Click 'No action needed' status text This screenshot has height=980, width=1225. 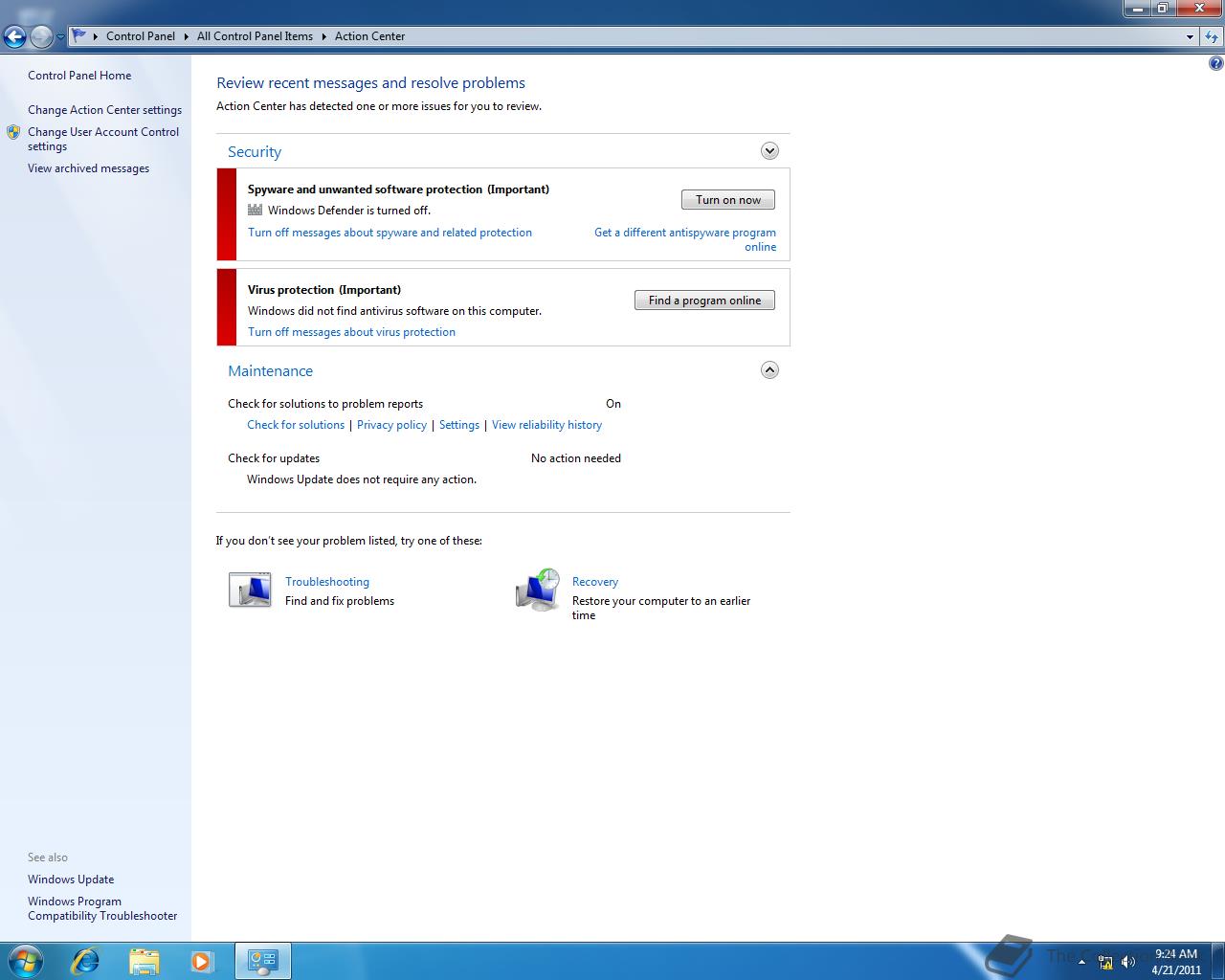pos(576,458)
